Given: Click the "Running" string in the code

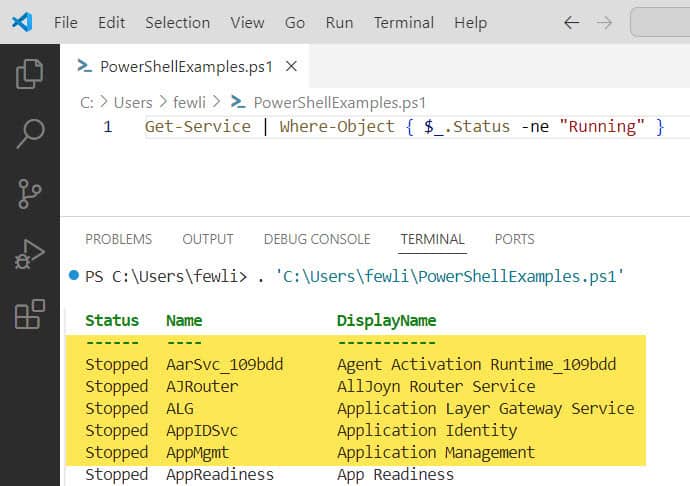Looking at the screenshot, I should click(x=602, y=127).
